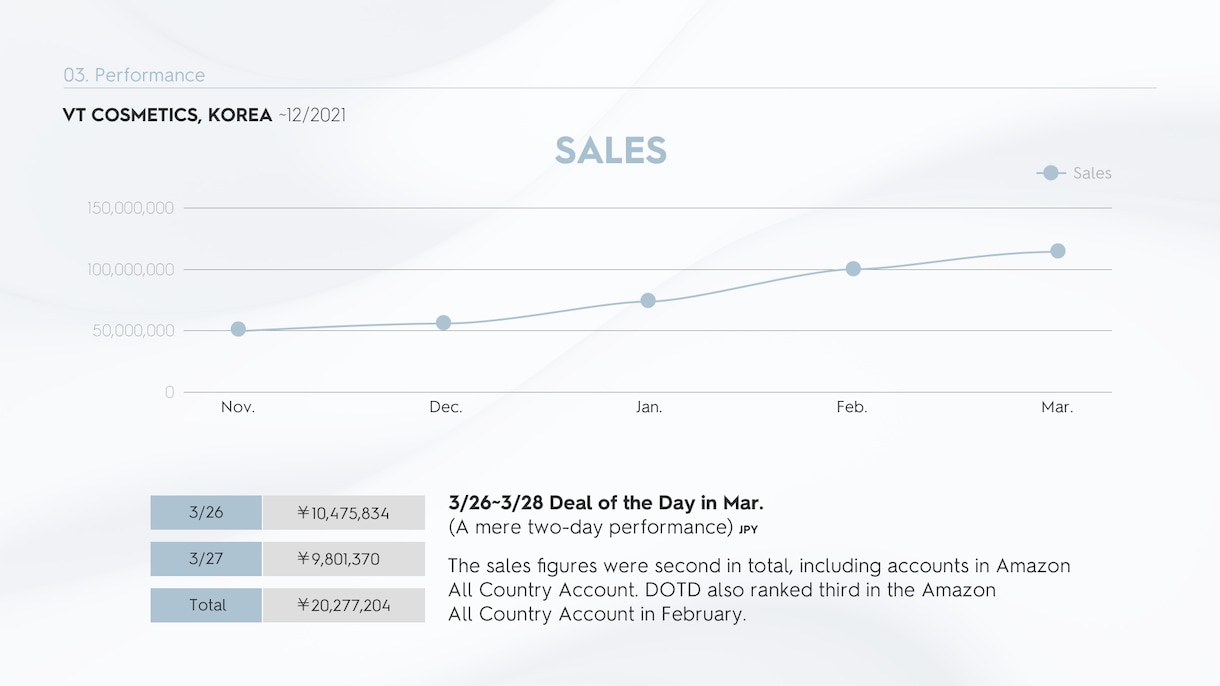Click the 'Jan.' month label

click(649, 407)
